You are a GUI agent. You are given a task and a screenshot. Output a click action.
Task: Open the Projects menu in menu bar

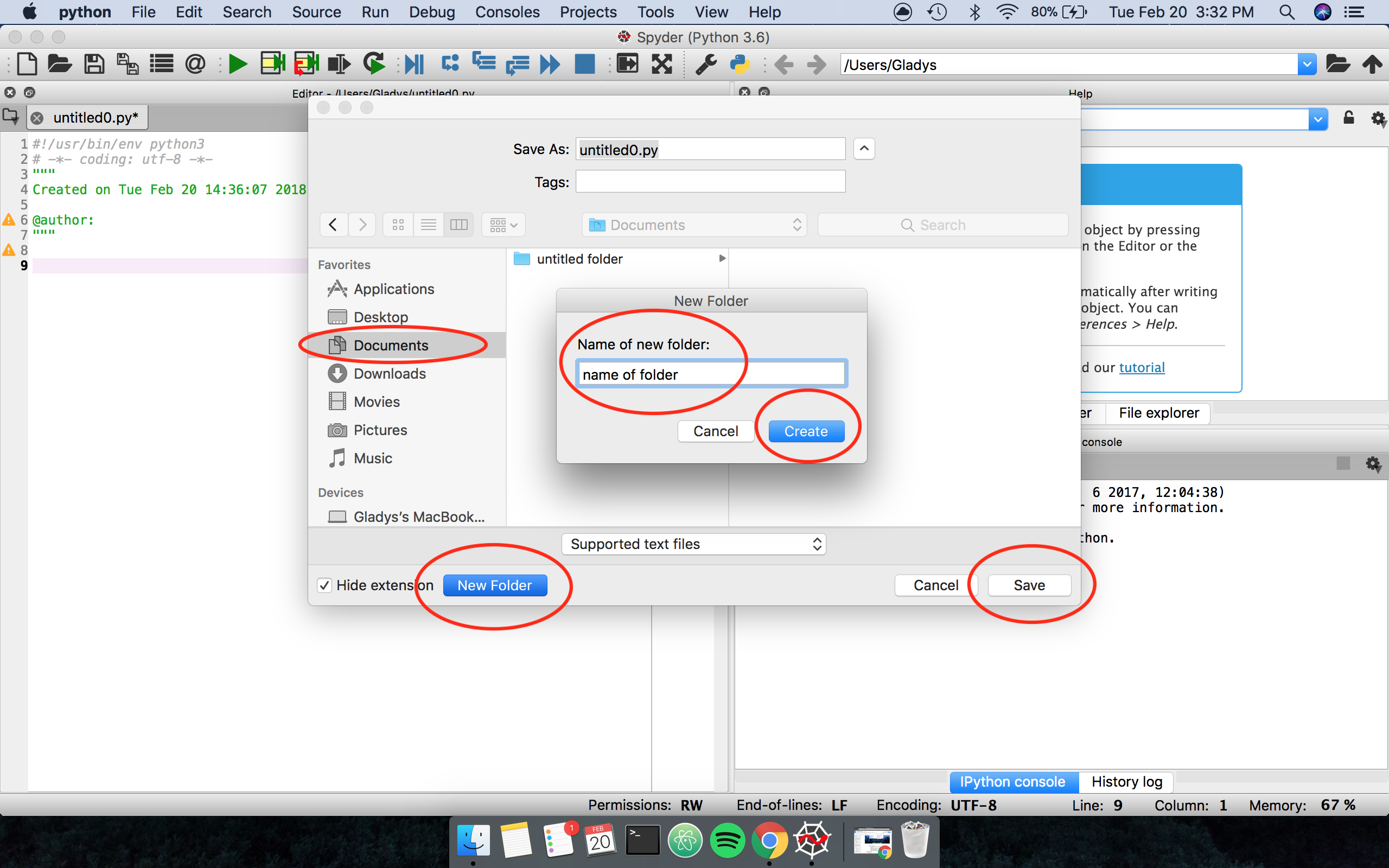pos(588,12)
